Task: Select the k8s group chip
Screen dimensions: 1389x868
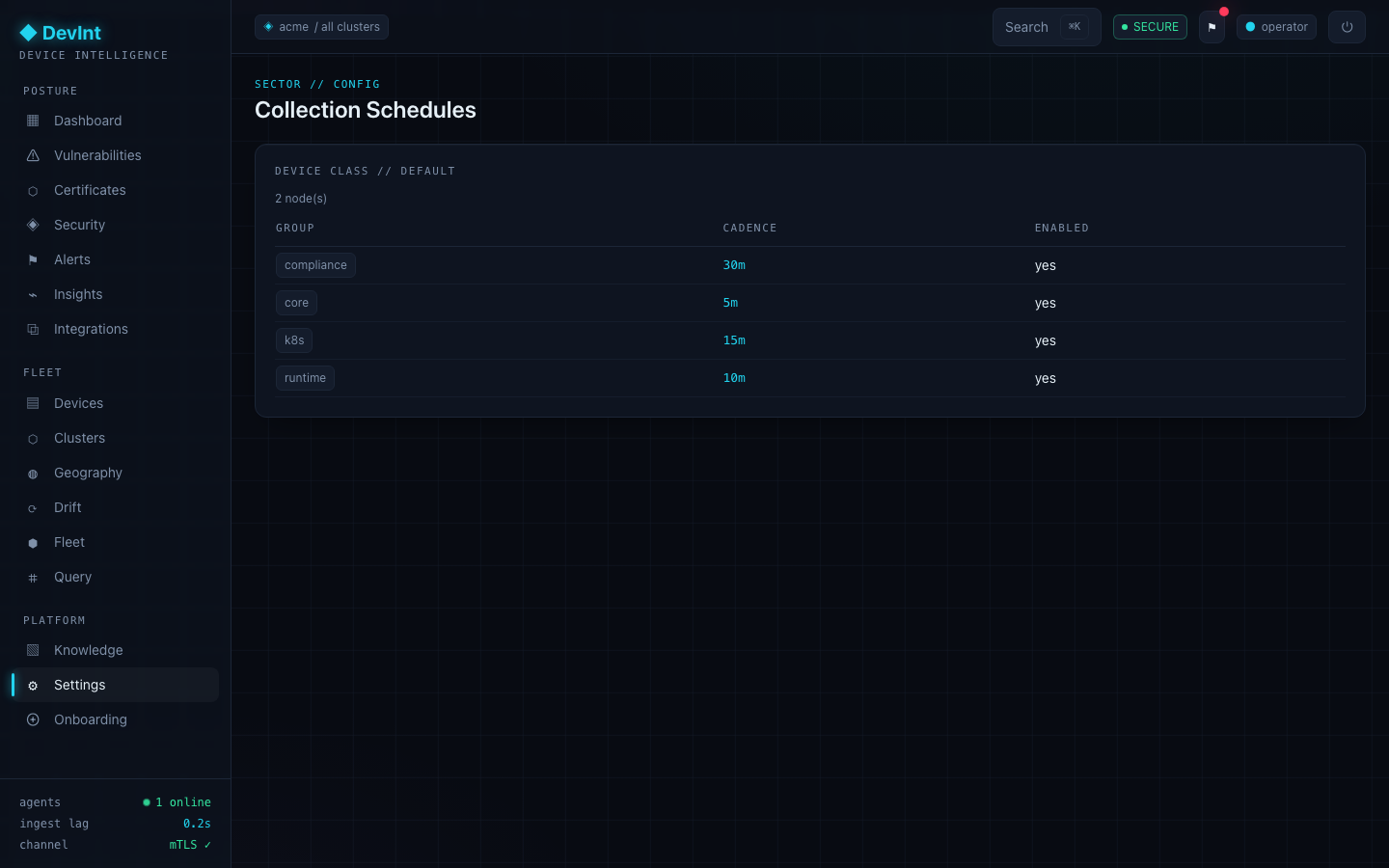Action: [294, 340]
